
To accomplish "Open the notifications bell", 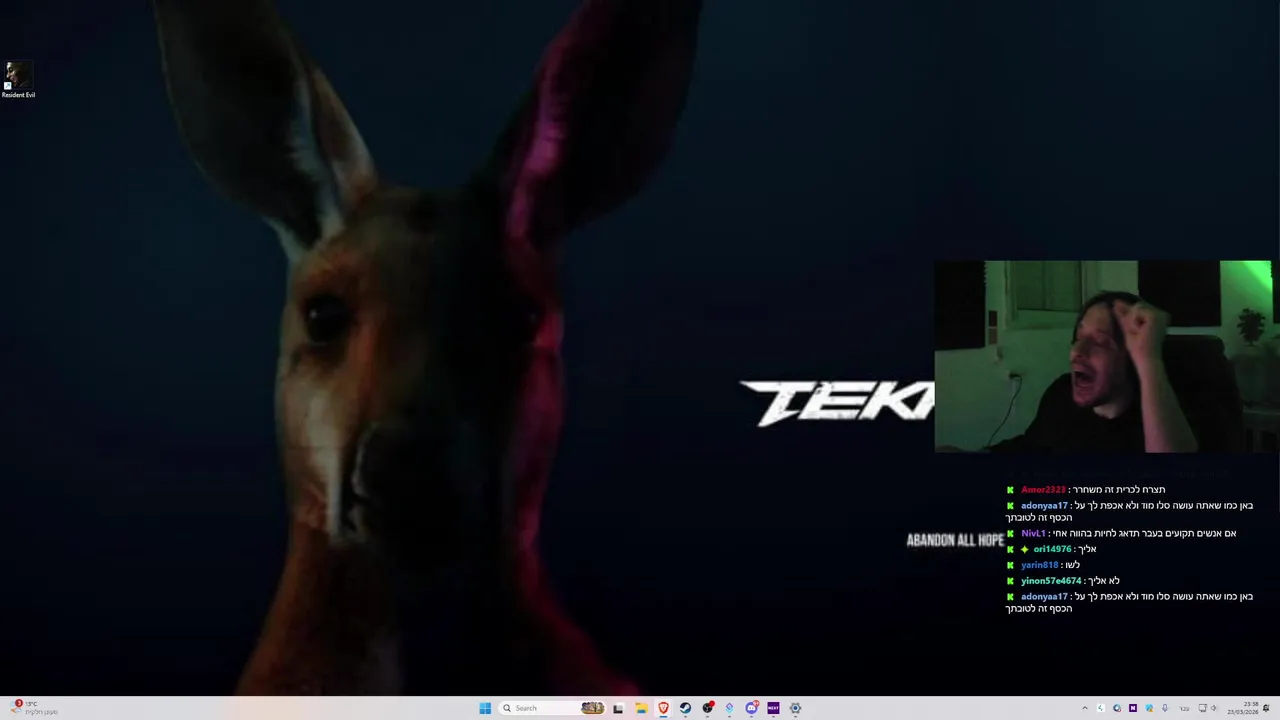I will [x=1266, y=708].
